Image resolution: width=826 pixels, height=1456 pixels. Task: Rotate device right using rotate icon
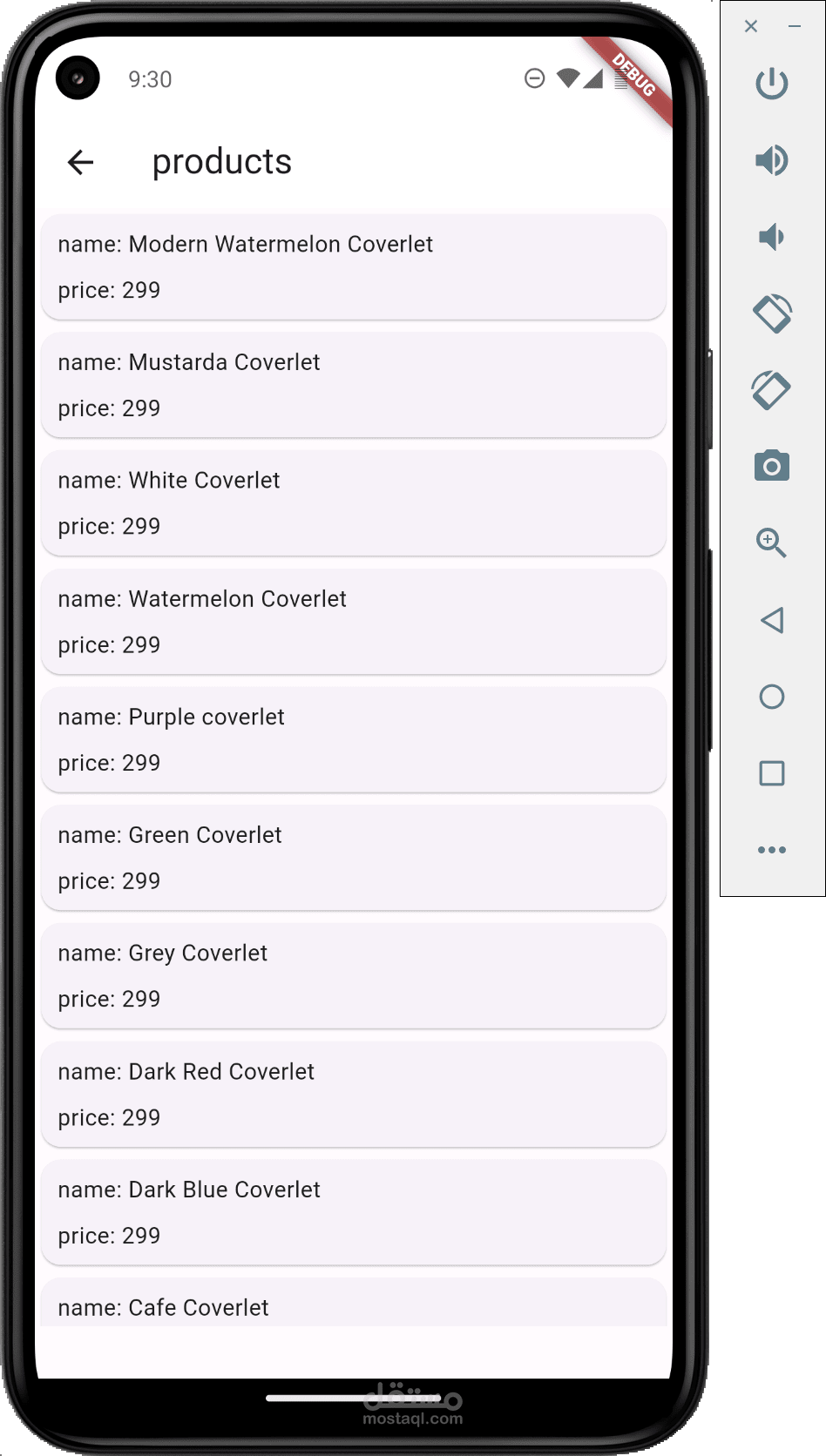pyautogui.click(x=772, y=390)
